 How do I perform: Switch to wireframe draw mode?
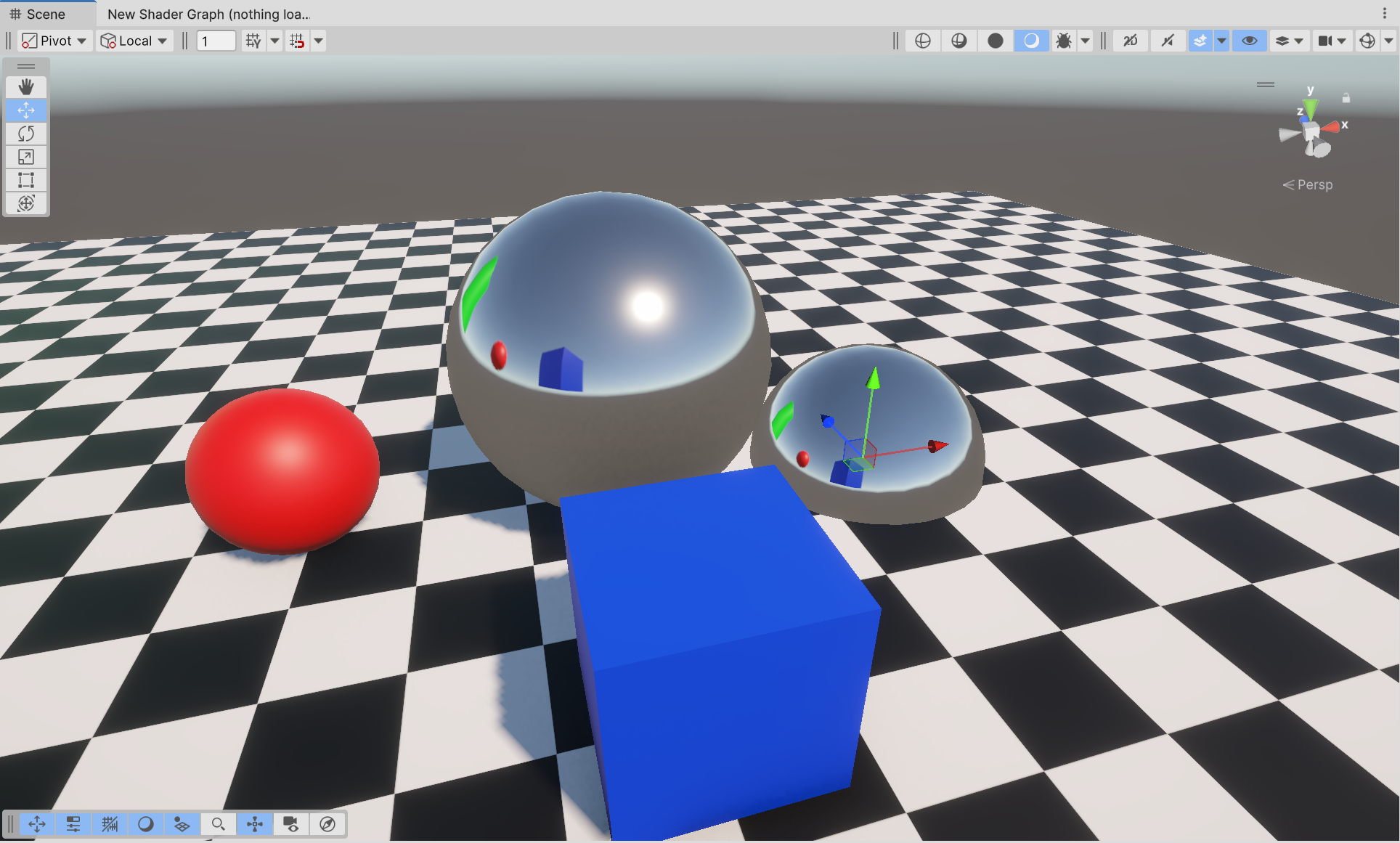(923, 41)
